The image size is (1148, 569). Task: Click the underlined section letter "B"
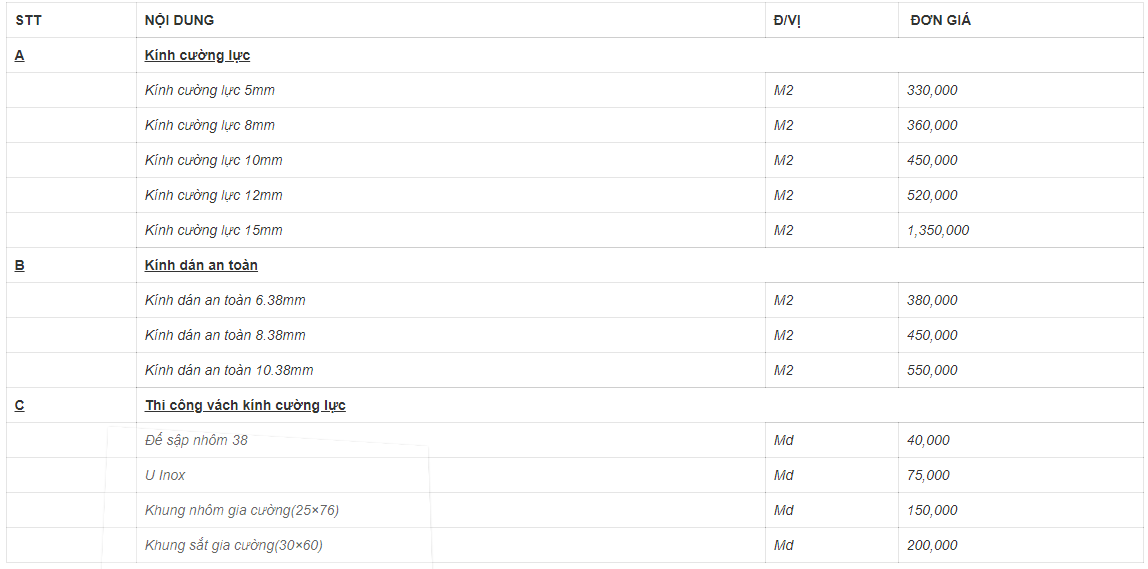[x=20, y=265]
